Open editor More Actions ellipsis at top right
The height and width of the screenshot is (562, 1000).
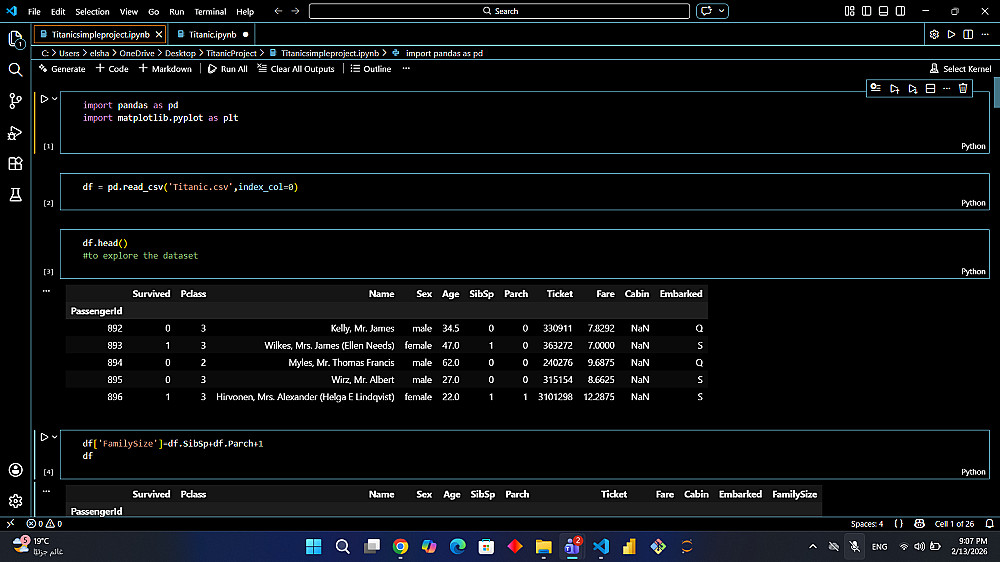(985, 34)
